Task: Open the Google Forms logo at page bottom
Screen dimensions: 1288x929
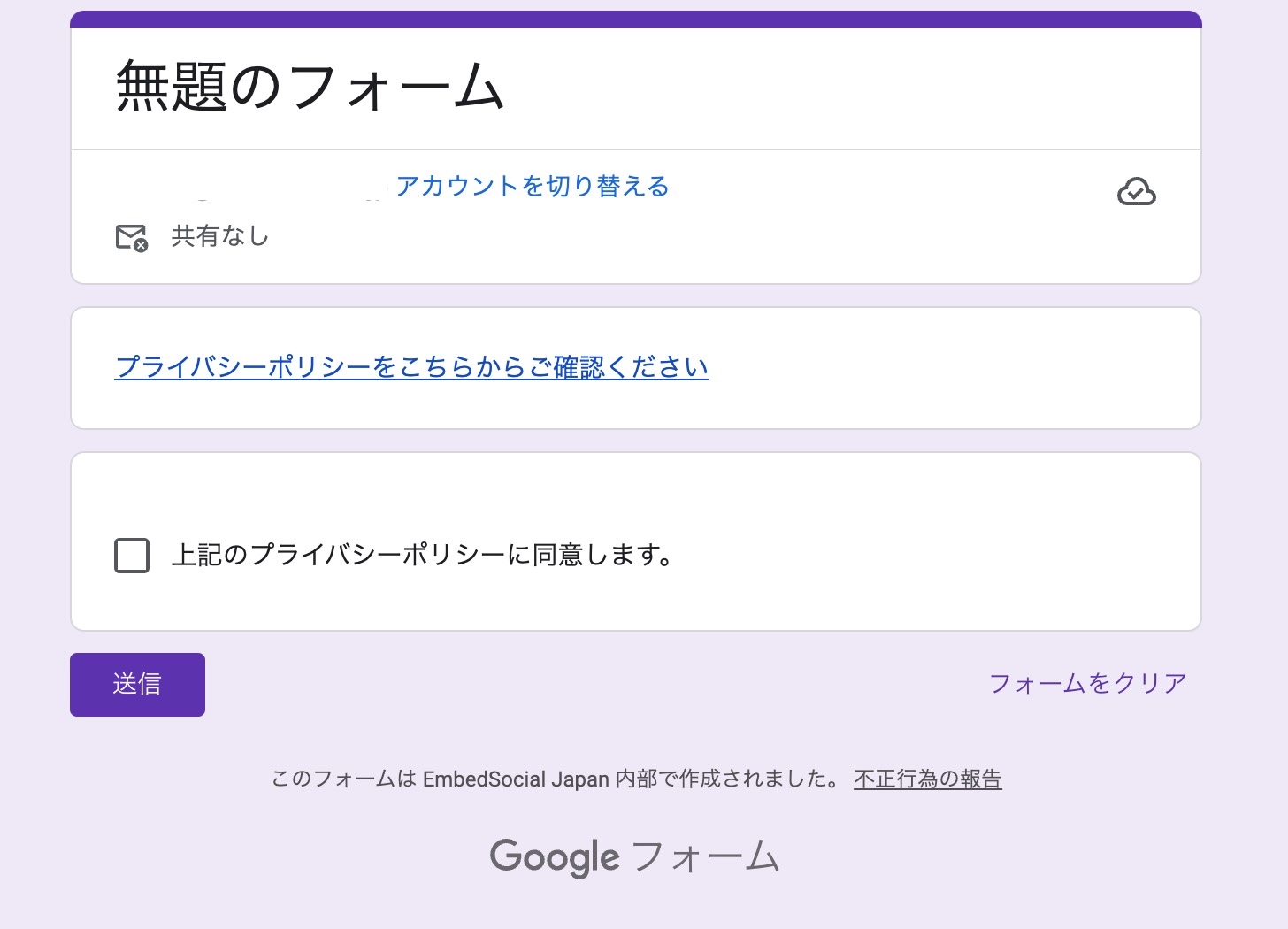Action: 634,856
